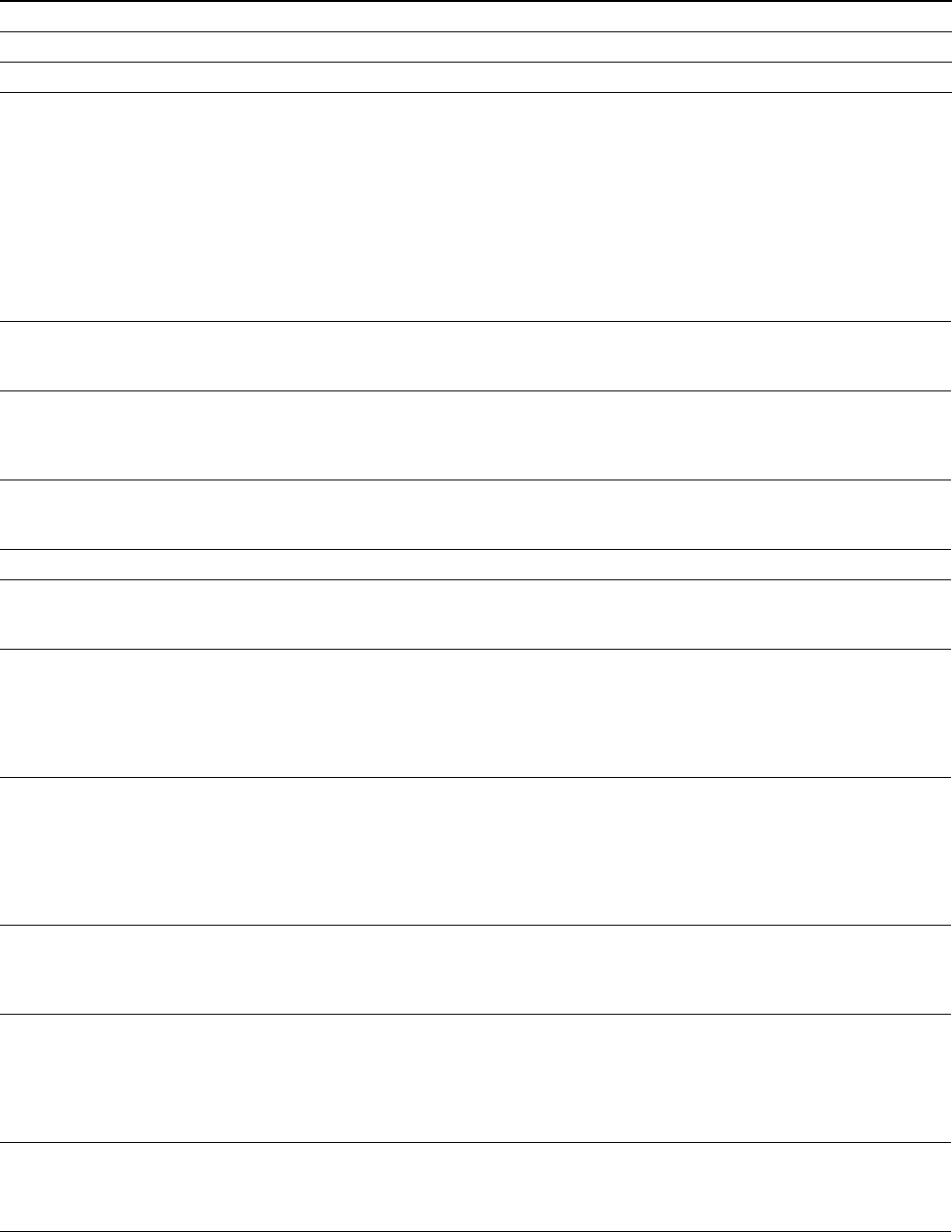The width and height of the screenshot is (952, 1232).
Task: Click the second-tallest blank row
Action: click(x=476, y=851)
